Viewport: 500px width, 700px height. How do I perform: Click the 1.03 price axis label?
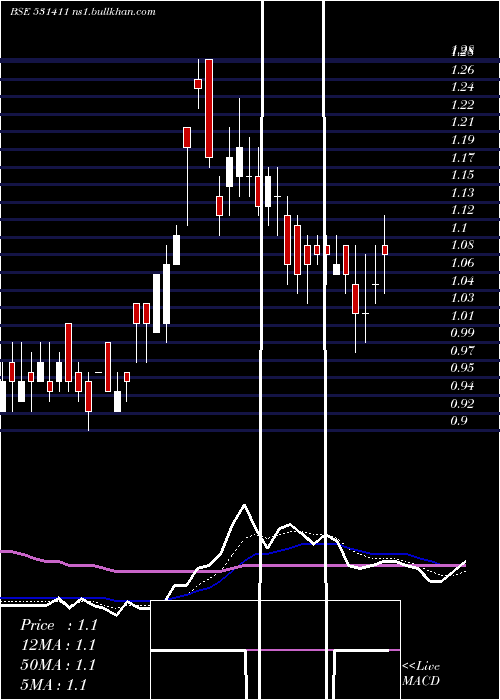[x=462, y=298]
